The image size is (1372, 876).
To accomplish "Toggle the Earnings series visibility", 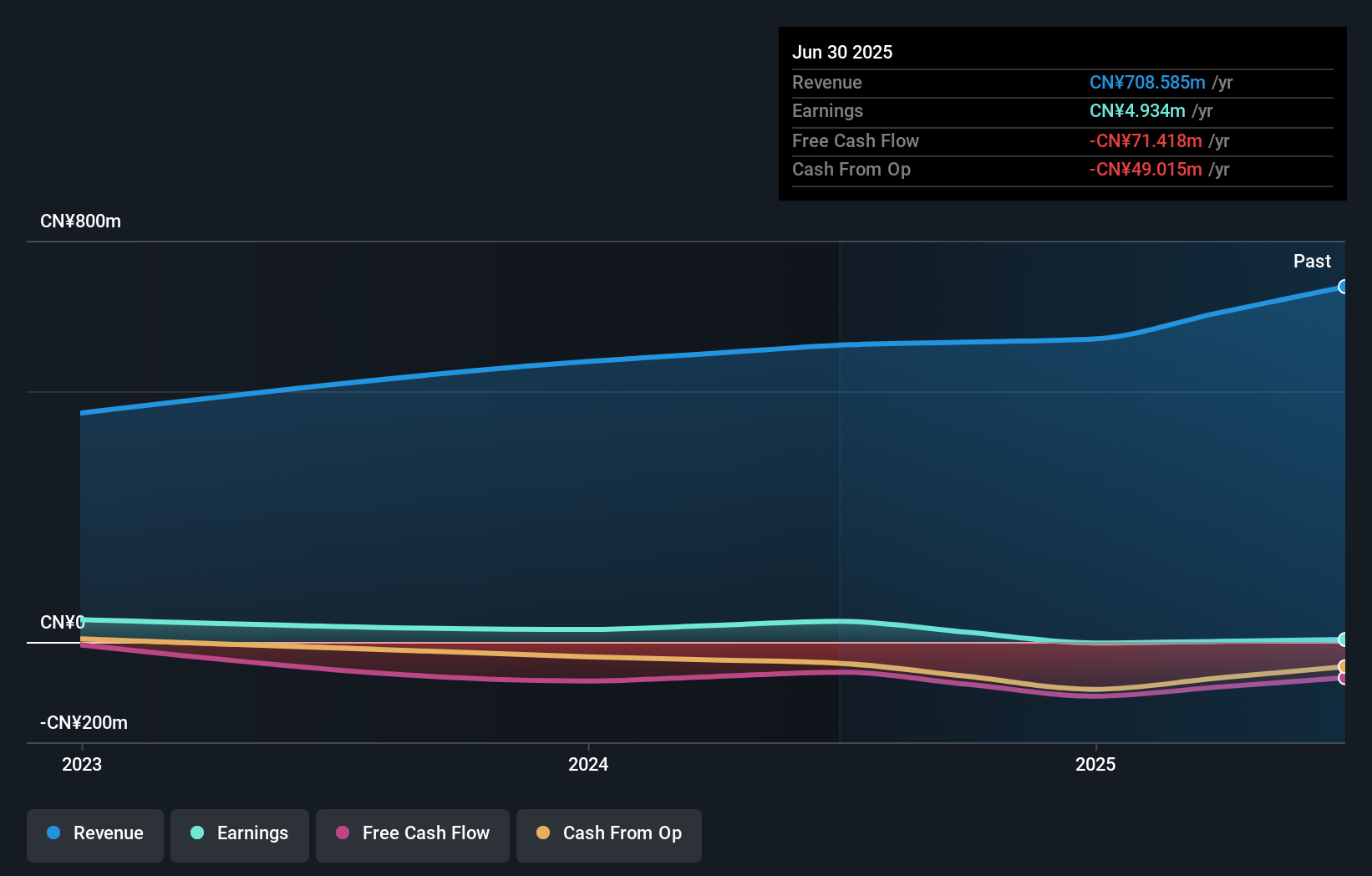I will click(239, 833).
